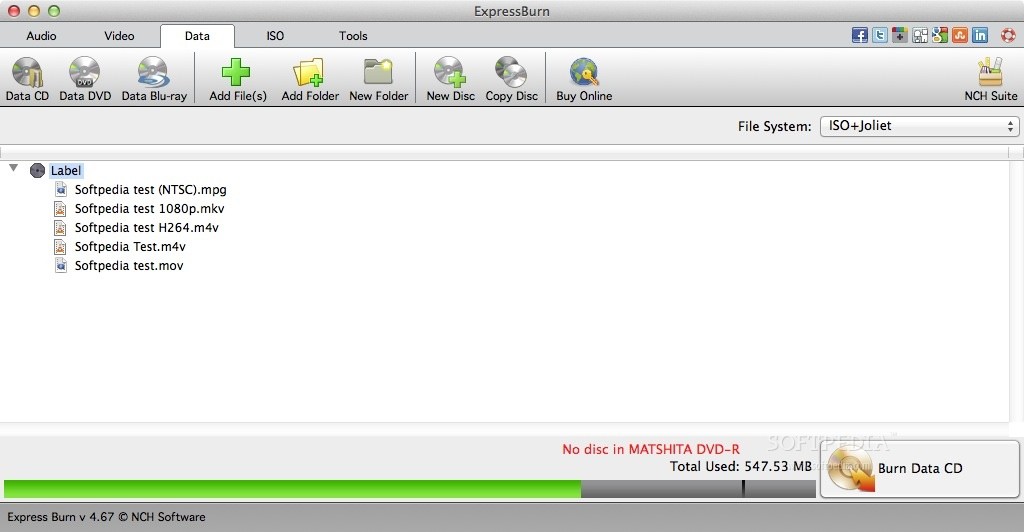Screen dimensions: 1024x532
Task: Share on LinkedIn
Action: [x=980, y=35]
